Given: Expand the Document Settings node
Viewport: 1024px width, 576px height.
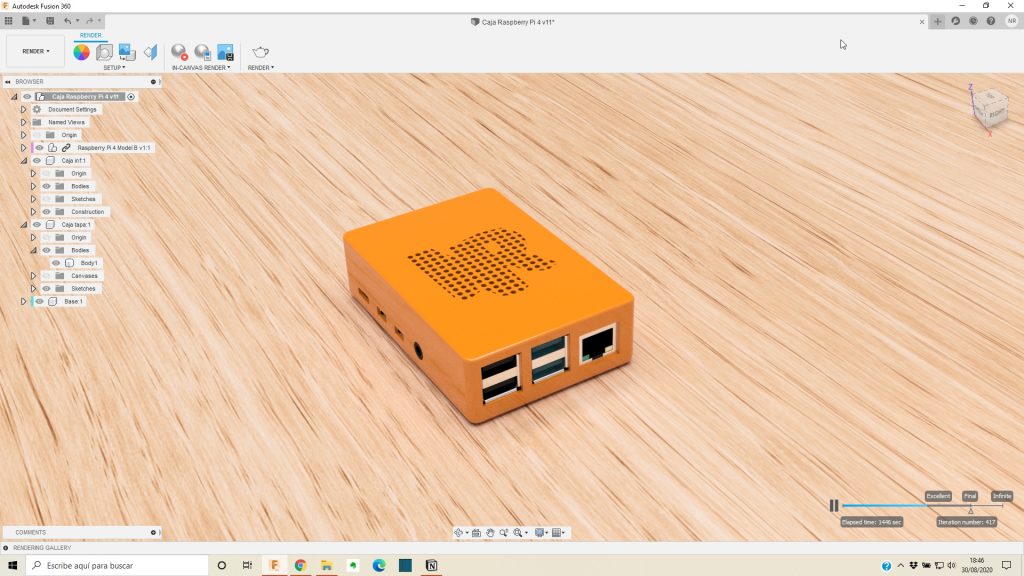Looking at the screenshot, I should 23,109.
